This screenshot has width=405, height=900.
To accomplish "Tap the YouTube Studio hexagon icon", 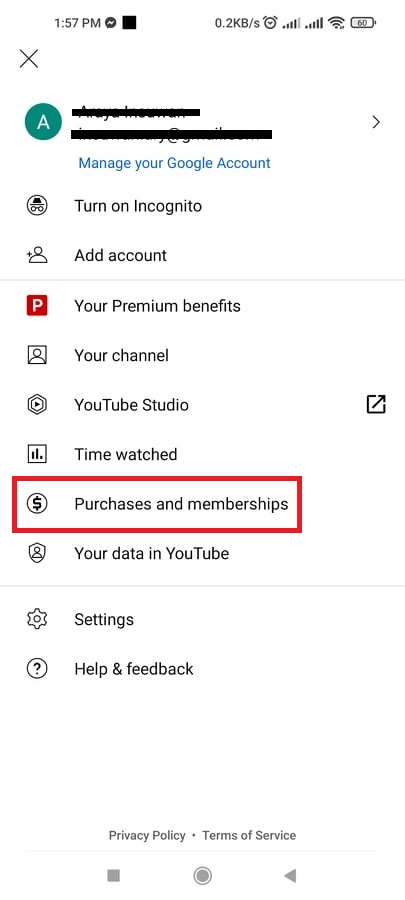I will click(x=37, y=405).
